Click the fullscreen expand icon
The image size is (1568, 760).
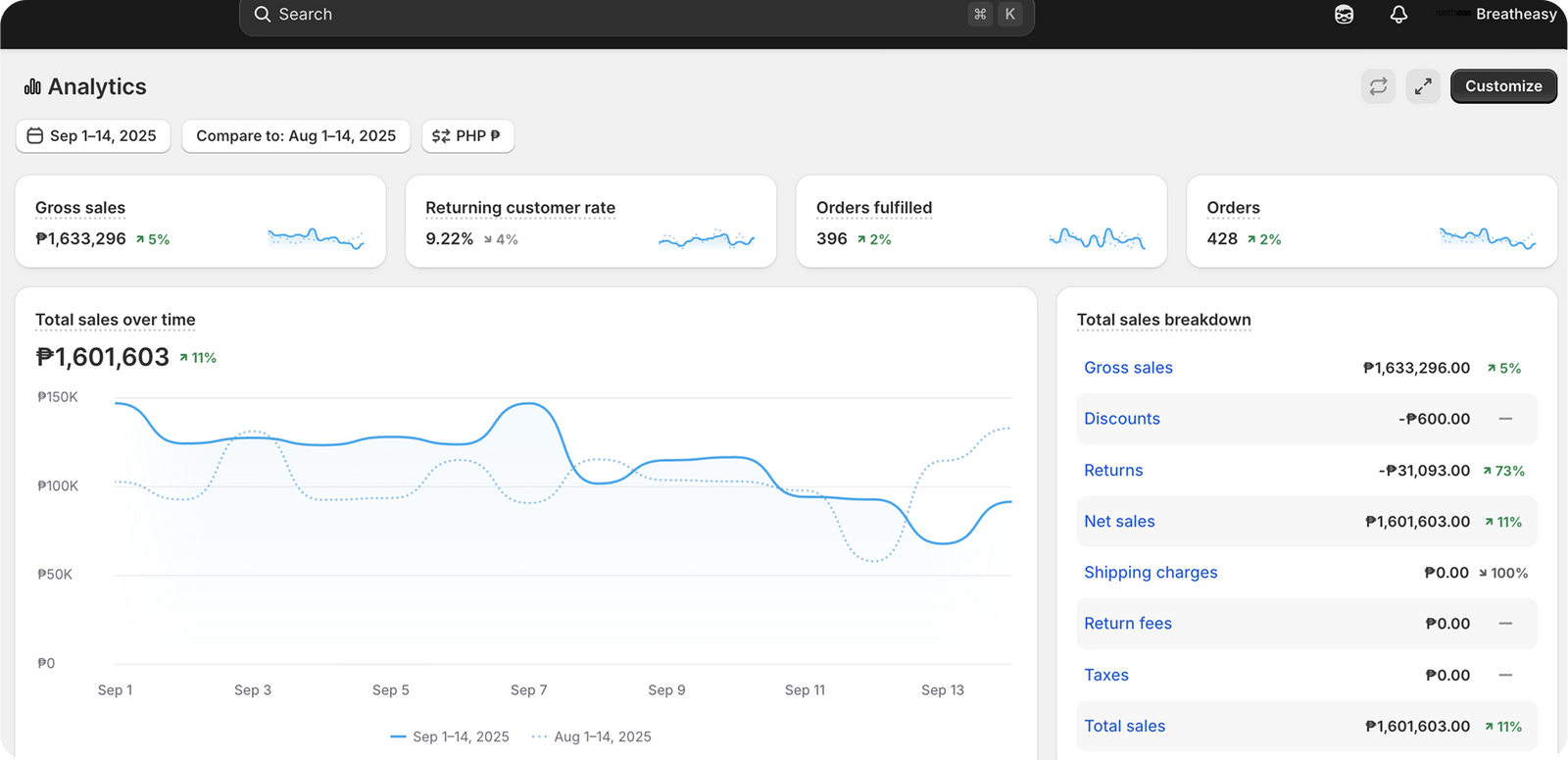[1423, 86]
